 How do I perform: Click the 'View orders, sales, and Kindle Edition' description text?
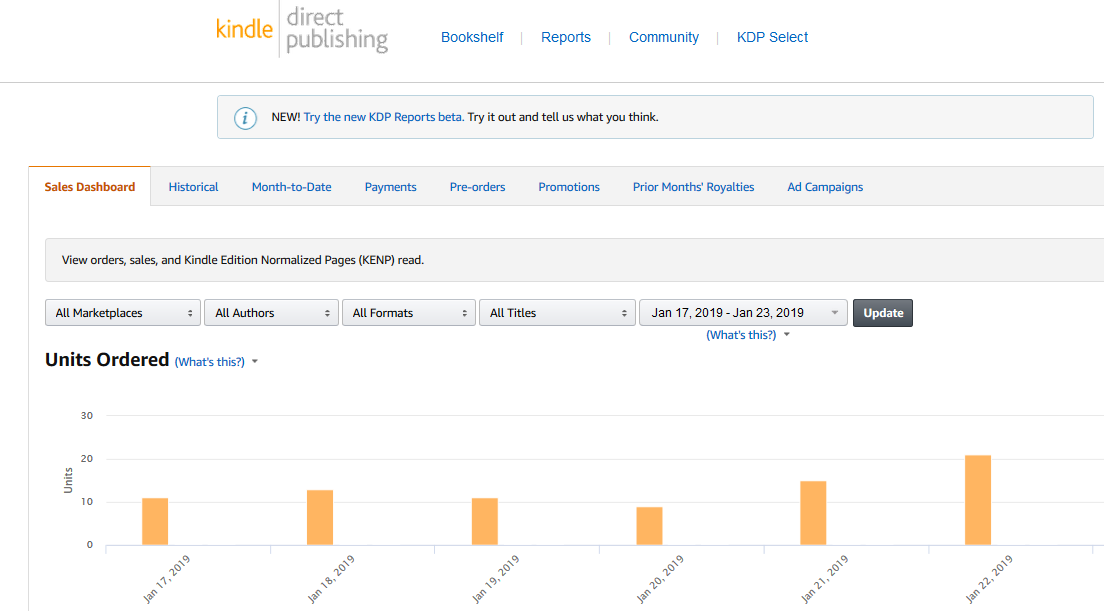[243, 260]
